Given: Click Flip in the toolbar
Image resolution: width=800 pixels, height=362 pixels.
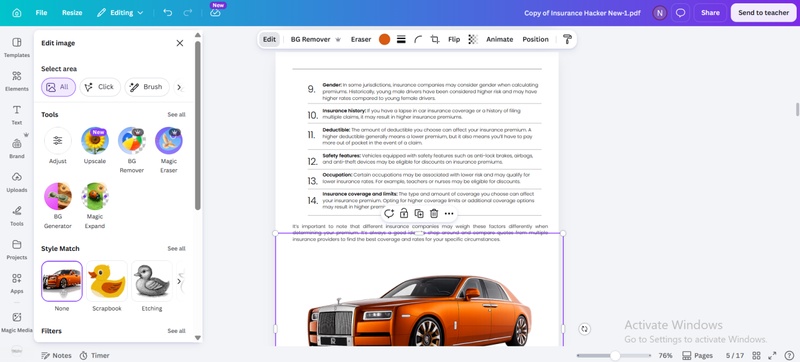Looking at the screenshot, I should coord(454,39).
